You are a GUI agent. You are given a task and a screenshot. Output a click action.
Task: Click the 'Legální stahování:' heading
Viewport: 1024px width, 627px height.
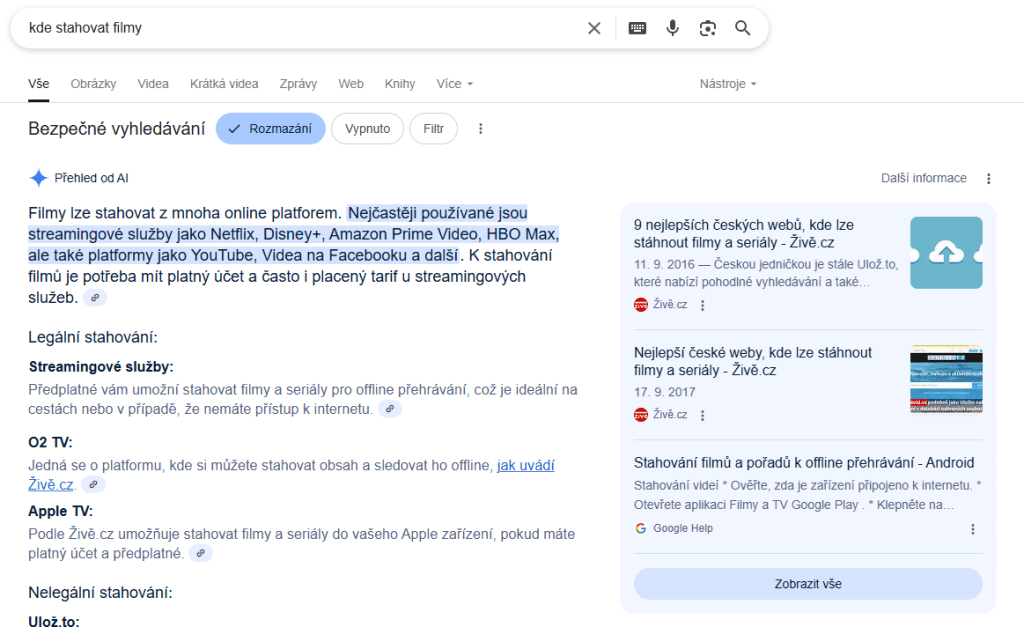point(93,338)
